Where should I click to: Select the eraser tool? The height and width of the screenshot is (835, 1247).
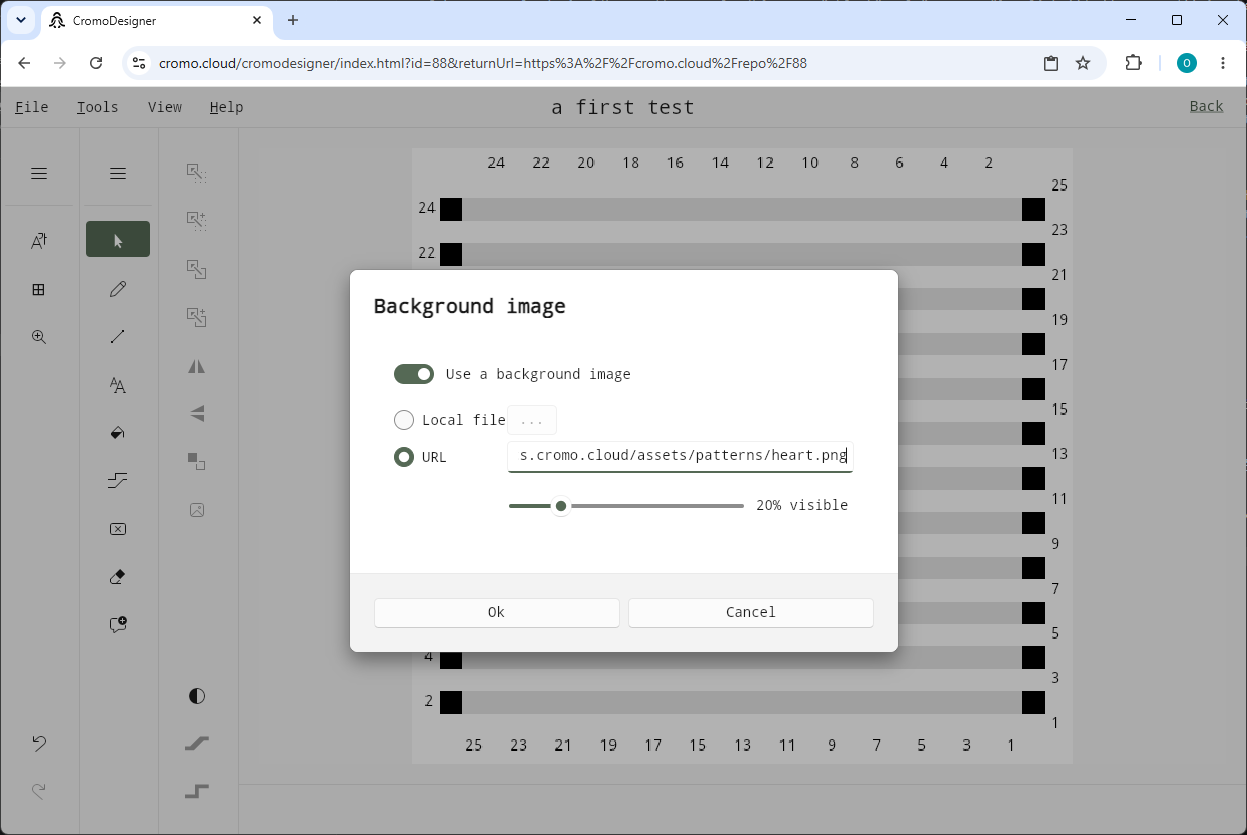coord(118,577)
